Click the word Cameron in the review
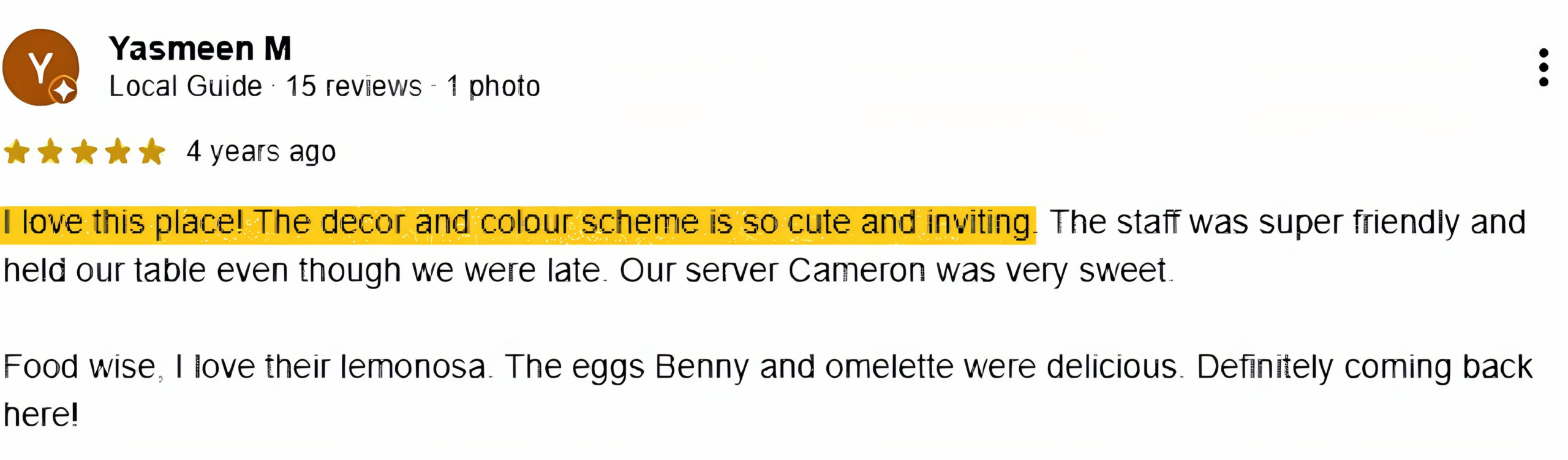This screenshot has height=460, width=1568. coord(856,270)
